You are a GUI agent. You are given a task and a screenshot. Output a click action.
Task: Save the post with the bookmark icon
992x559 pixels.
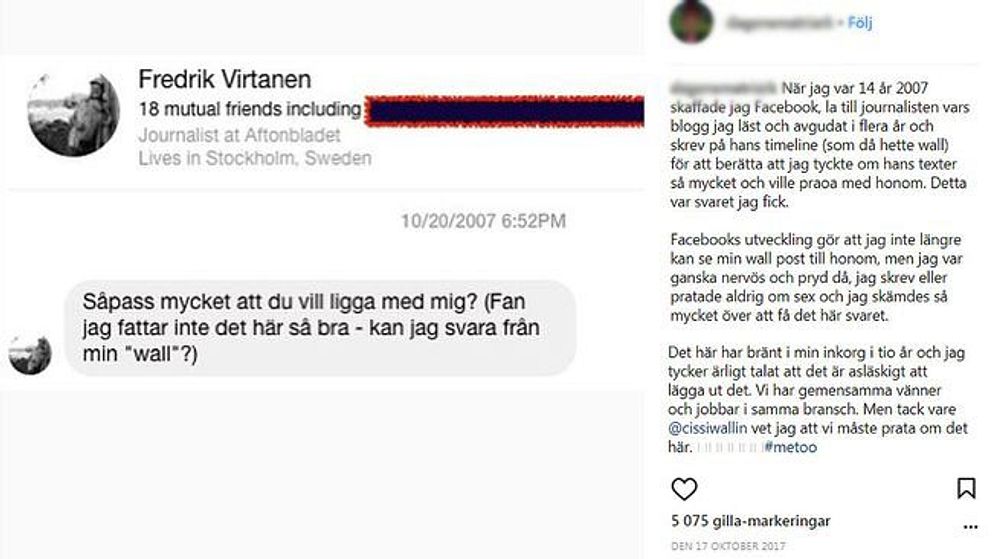pos(965,488)
